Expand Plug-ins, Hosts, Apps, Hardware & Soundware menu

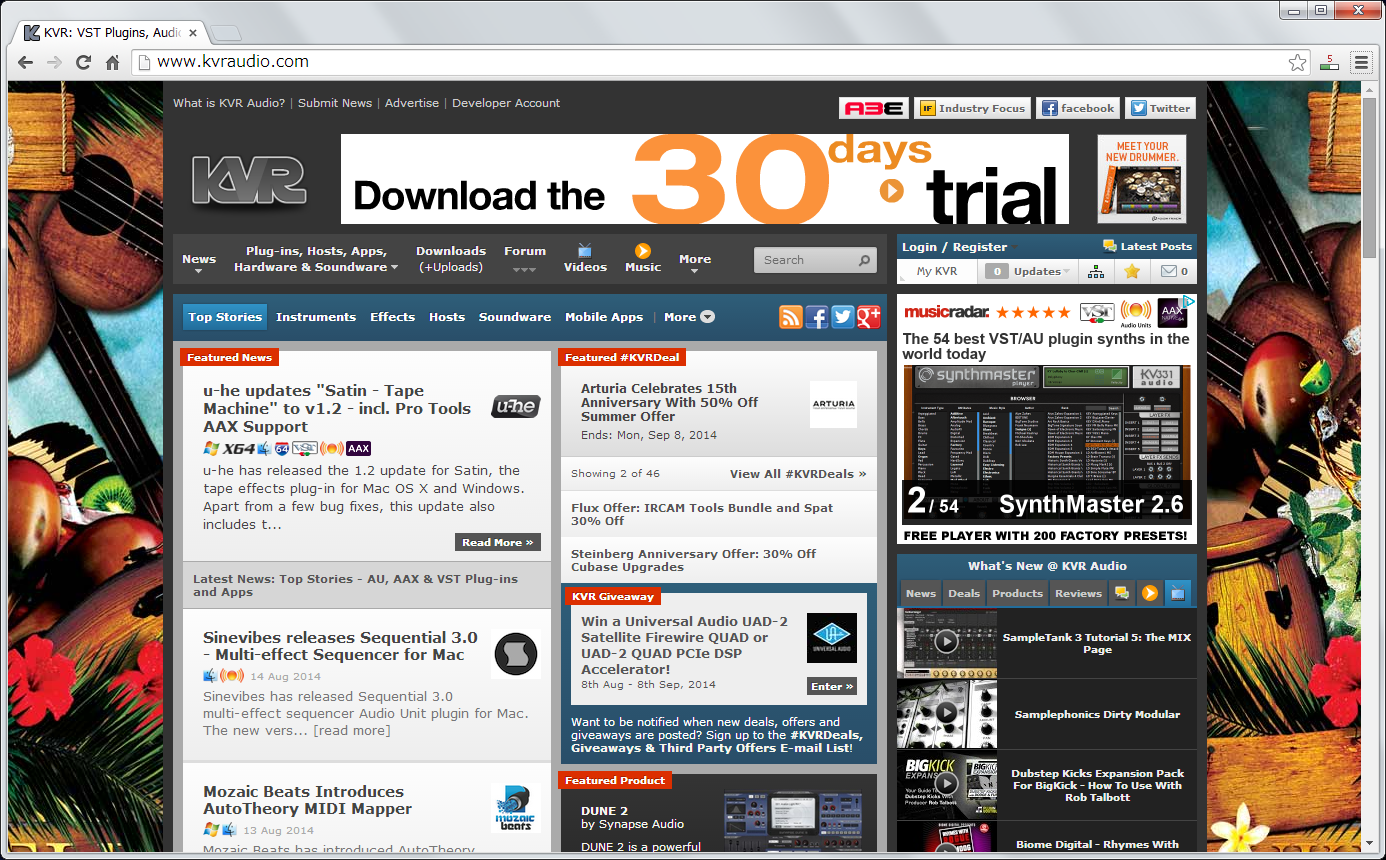(316, 259)
